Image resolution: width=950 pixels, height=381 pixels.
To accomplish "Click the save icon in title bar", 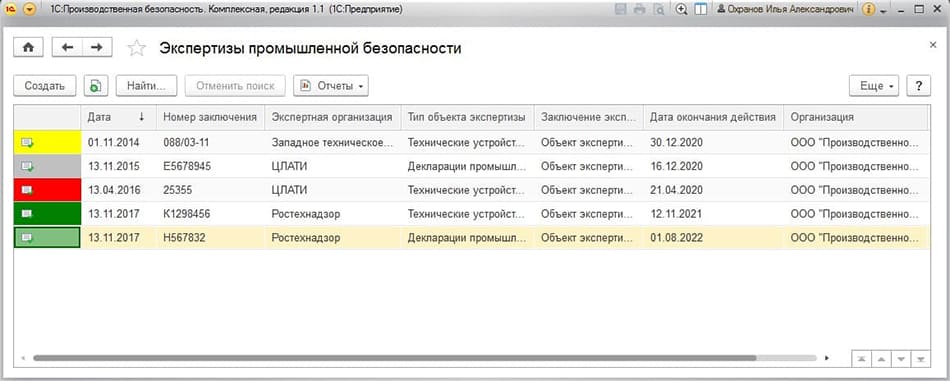I will coord(621,10).
